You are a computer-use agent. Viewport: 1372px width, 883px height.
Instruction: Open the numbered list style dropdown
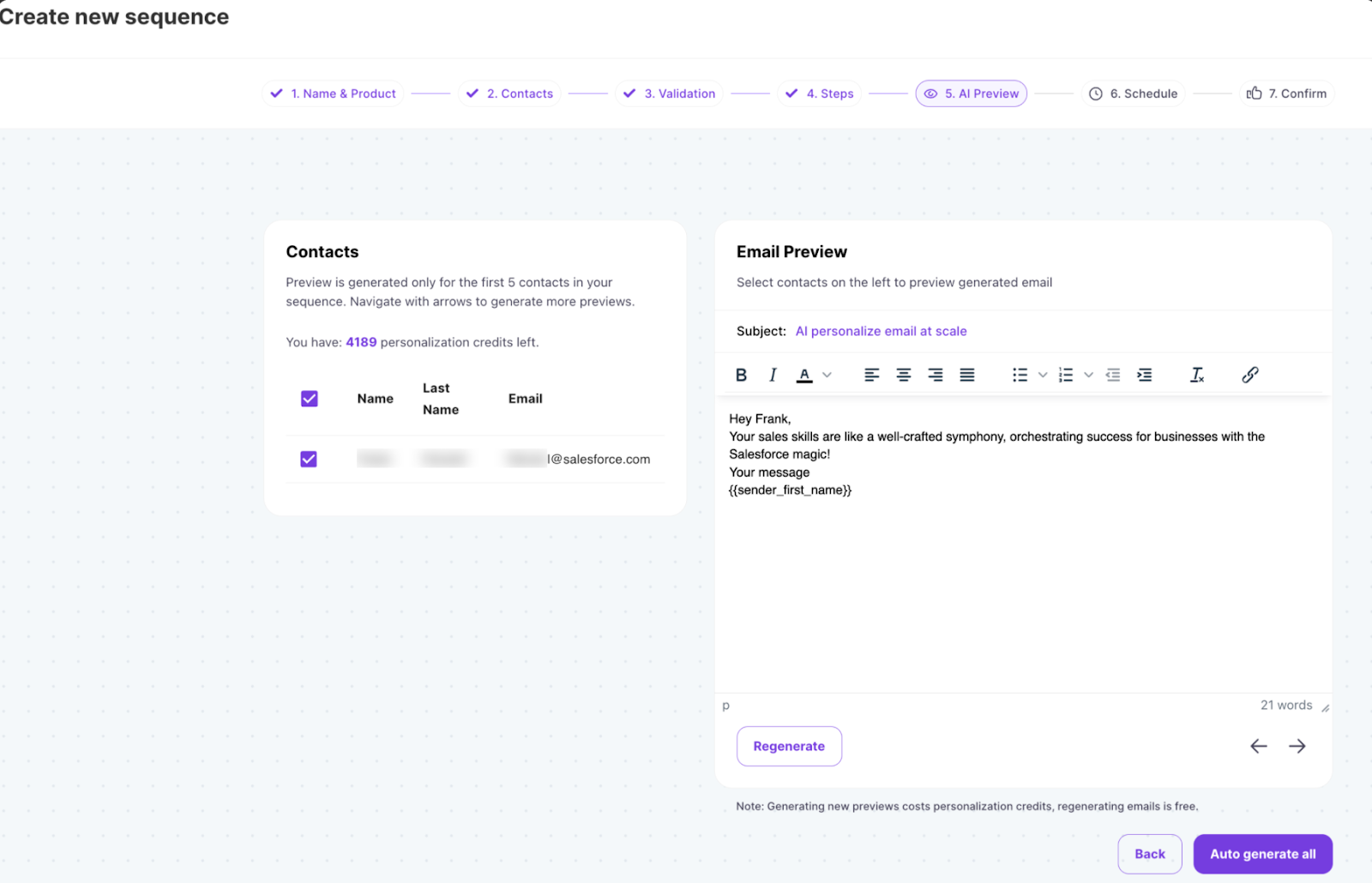click(1088, 375)
